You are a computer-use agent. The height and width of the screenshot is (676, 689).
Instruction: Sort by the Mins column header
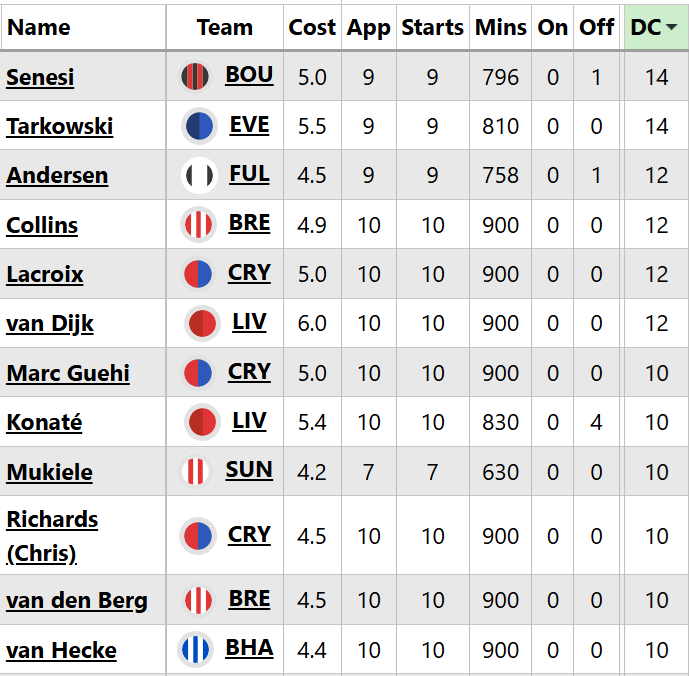tap(501, 27)
